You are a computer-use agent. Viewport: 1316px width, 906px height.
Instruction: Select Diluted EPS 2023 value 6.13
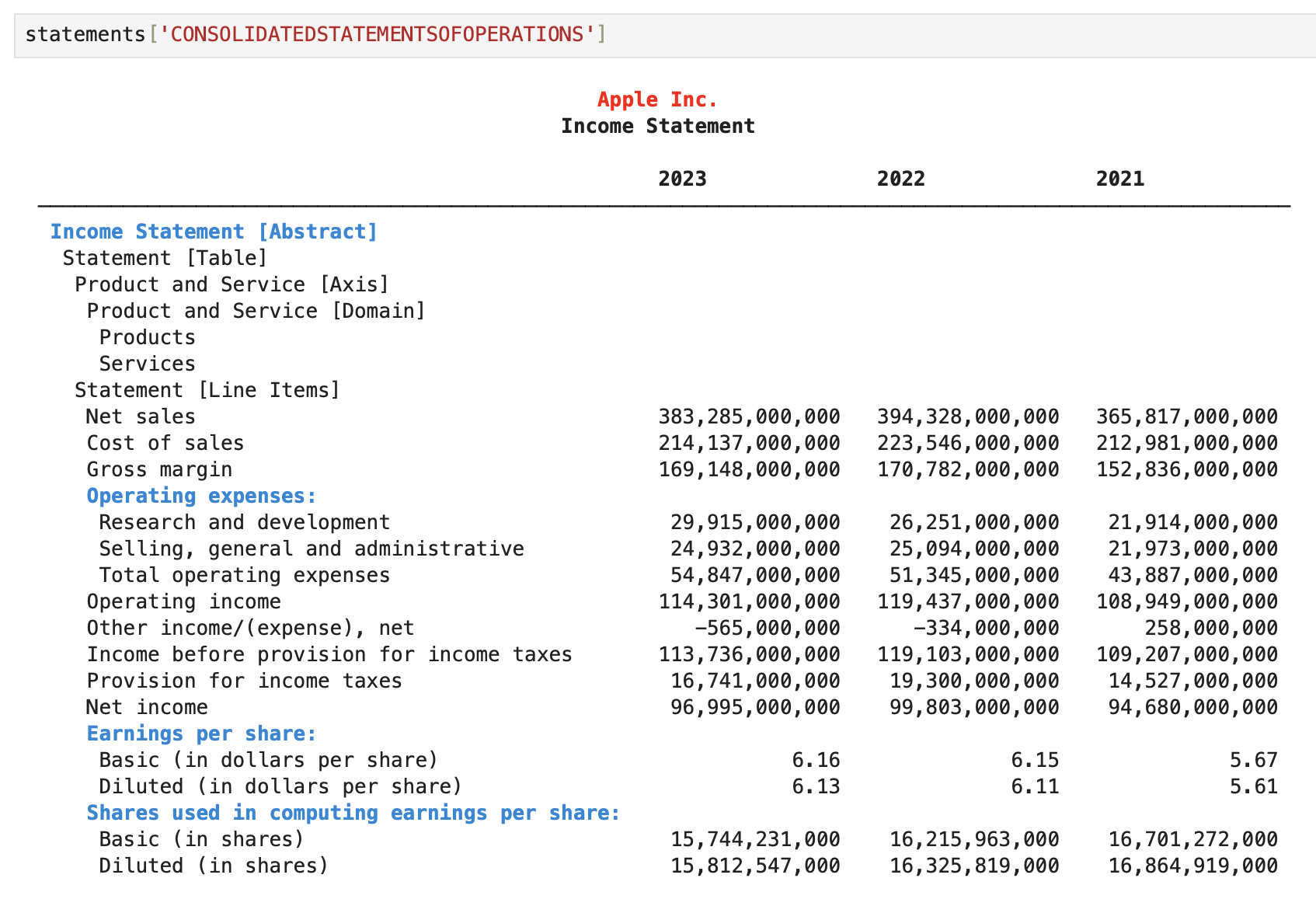(x=816, y=786)
